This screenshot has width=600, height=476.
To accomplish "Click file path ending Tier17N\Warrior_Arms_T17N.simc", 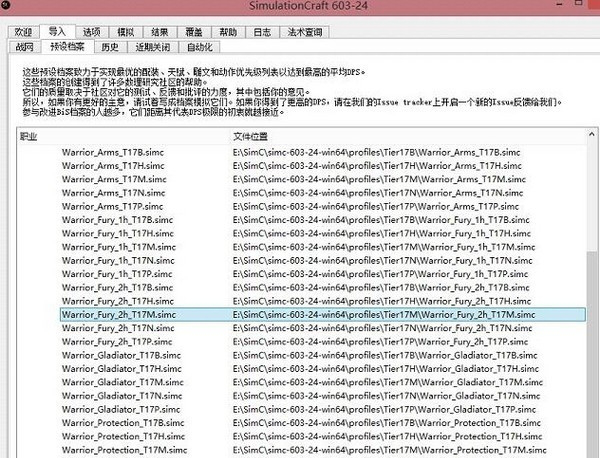I will click(378, 193).
